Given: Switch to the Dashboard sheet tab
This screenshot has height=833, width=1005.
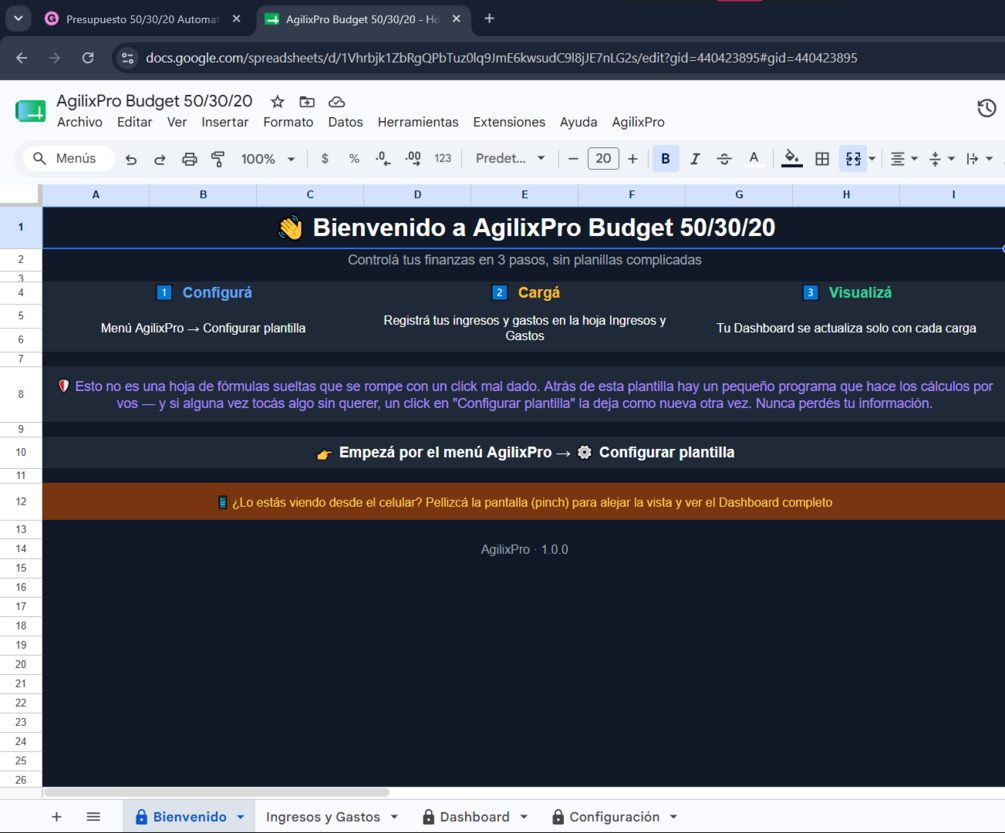Looking at the screenshot, I should click(x=474, y=817).
